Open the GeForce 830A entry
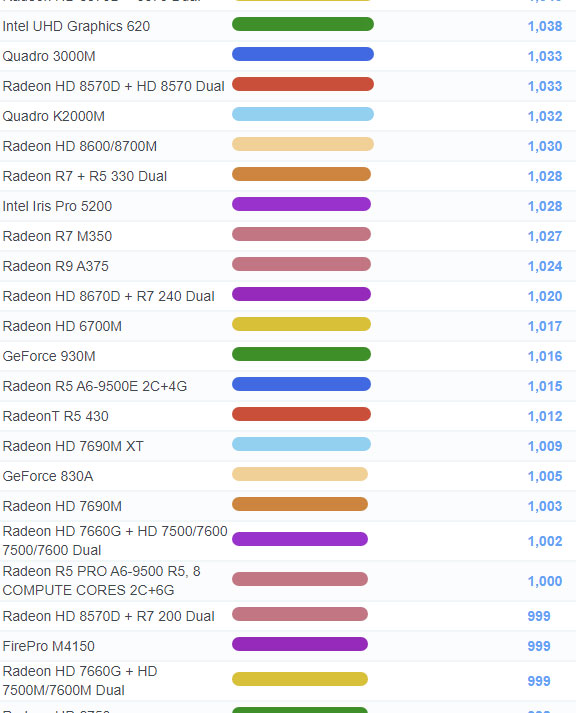 click(48, 477)
